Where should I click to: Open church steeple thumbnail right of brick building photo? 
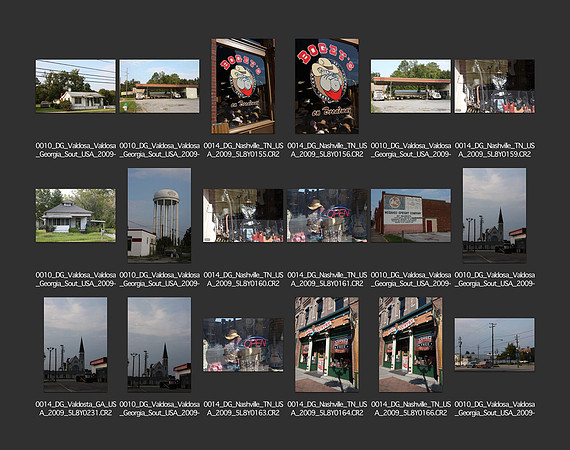click(494, 215)
